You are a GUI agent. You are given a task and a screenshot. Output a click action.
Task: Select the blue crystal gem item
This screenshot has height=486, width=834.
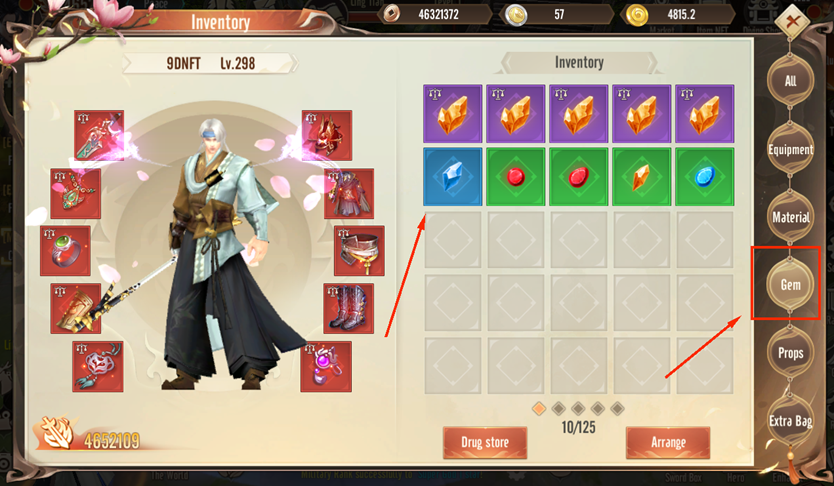pos(453,177)
